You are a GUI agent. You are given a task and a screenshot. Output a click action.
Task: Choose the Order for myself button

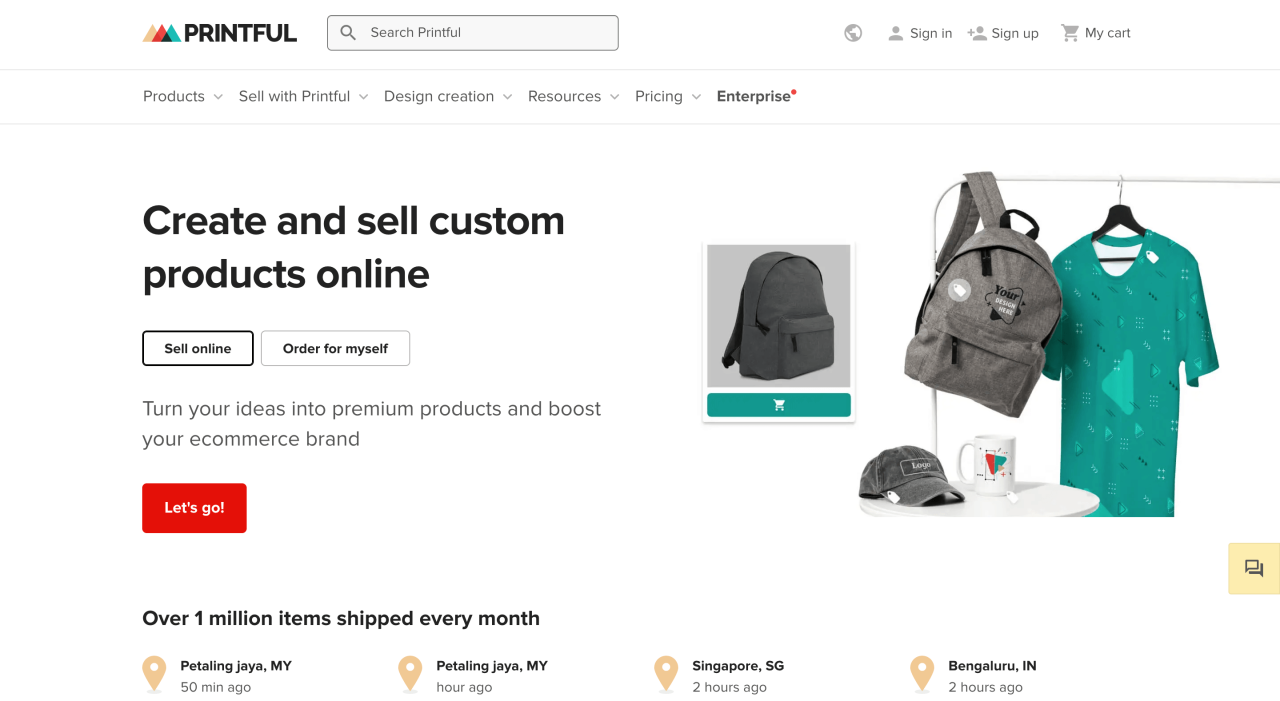coord(335,348)
